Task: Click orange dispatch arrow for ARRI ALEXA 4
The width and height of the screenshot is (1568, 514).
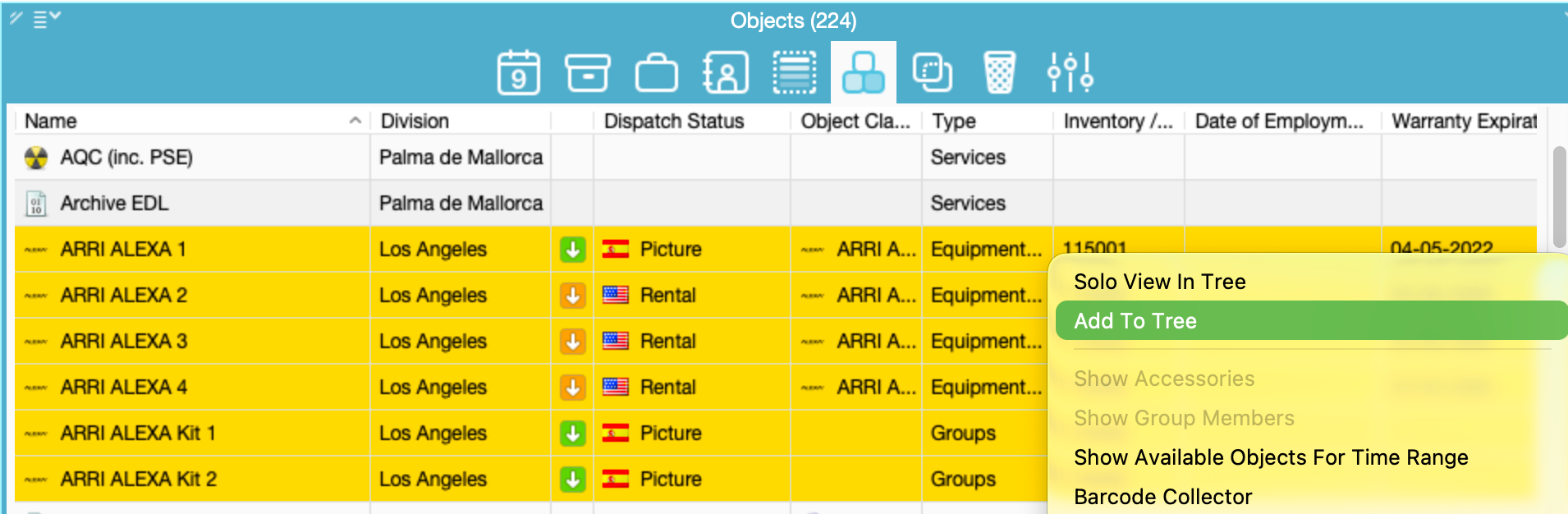Action: tap(573, 387)
